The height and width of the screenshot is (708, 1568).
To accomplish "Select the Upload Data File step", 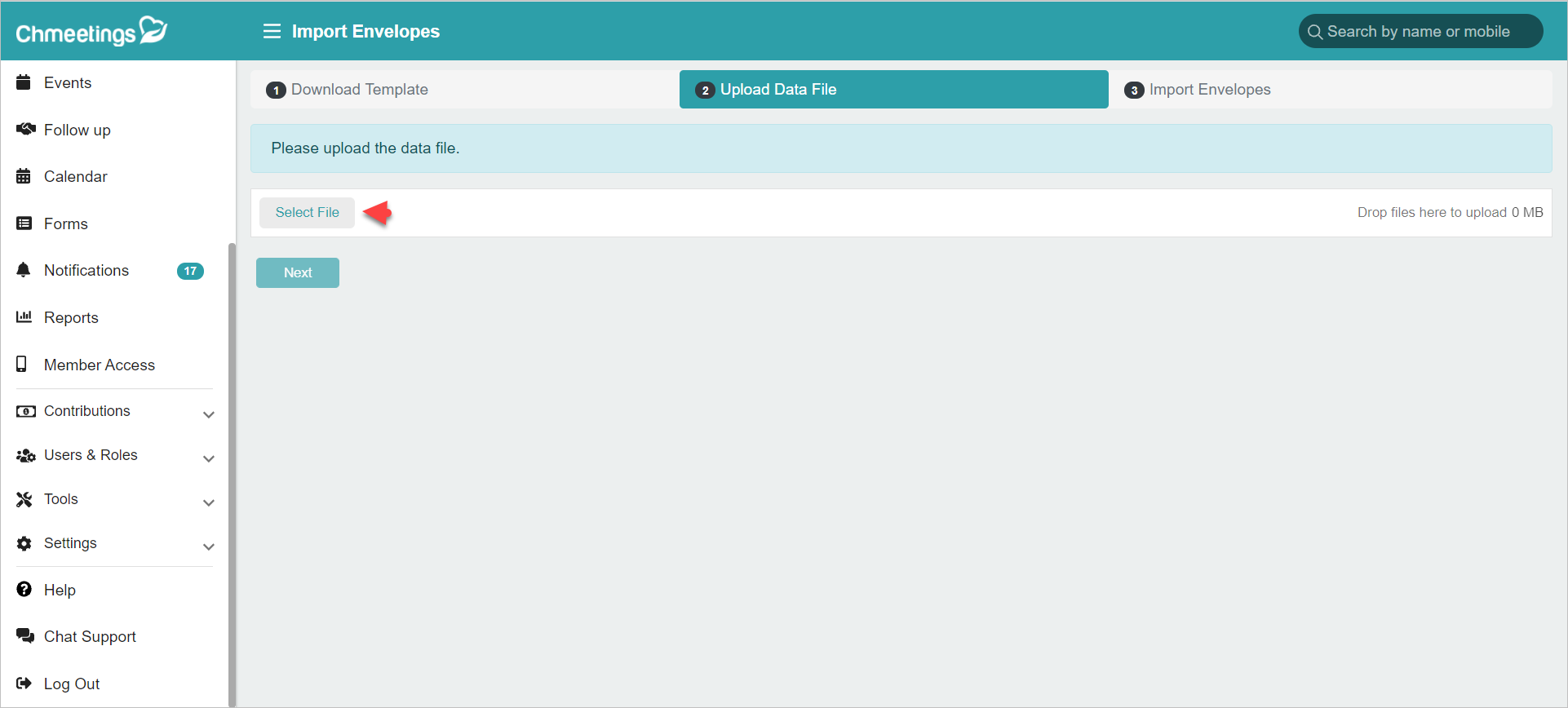I will point(893,90).
